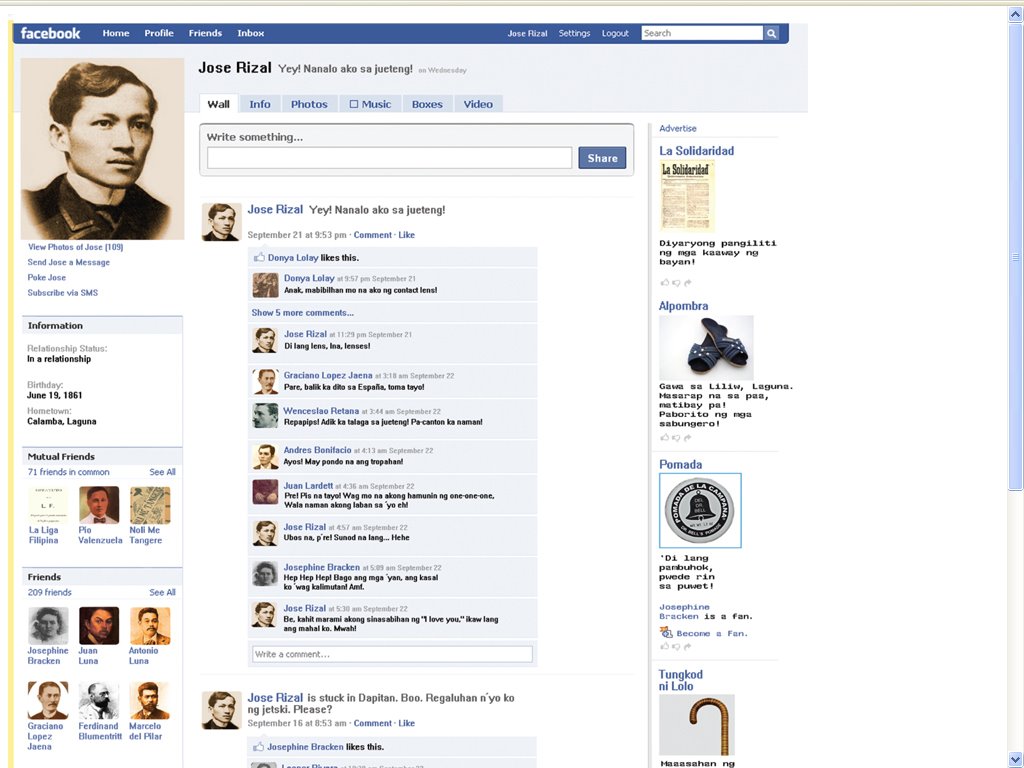This screenshot has height=768, width=1024.
Task: Click View Photos of Jose (109)
Action: point(75,247)
